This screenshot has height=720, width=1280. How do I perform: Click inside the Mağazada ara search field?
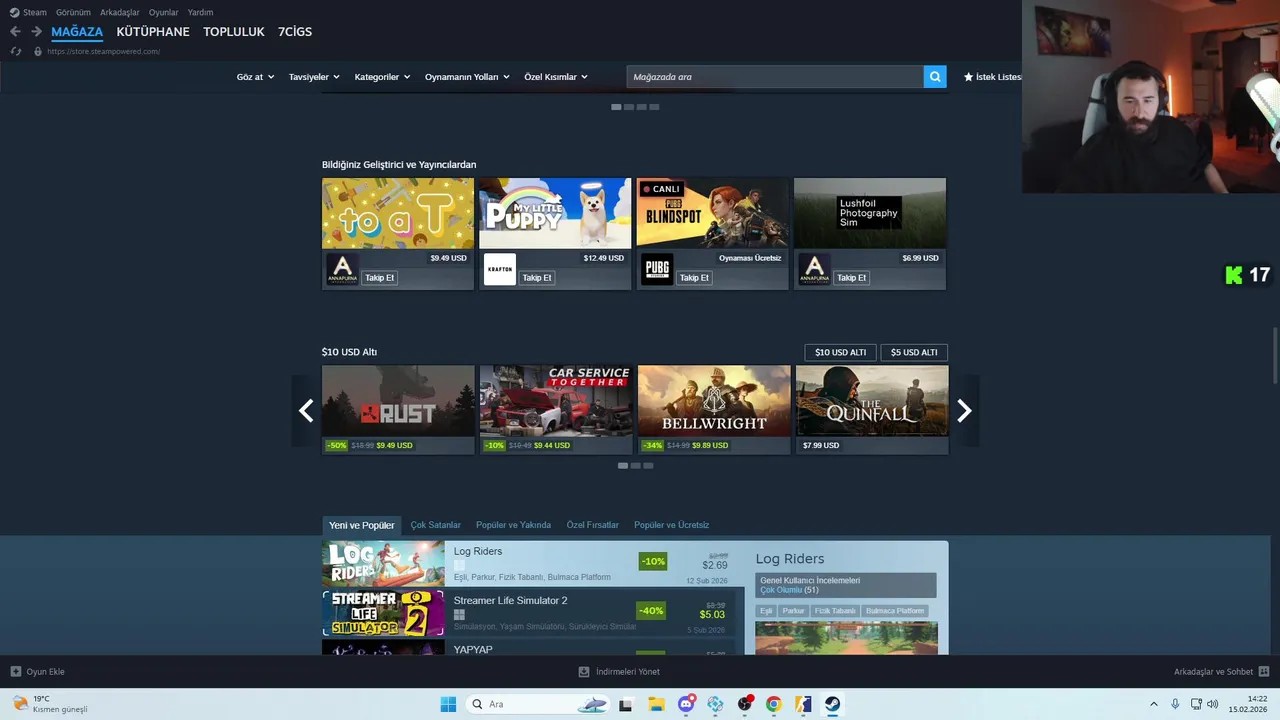pyautogui.click(x=775, y=77)
